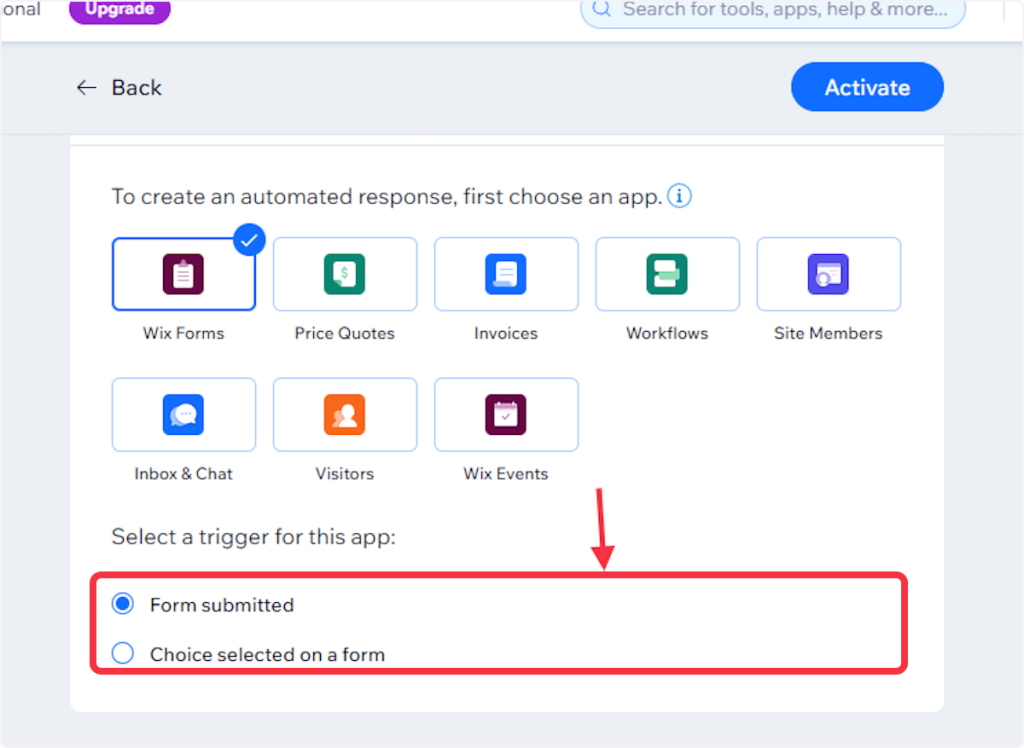1024x748 pixels.
Task: Click the search tools and apps field
Action: point(784,10)
